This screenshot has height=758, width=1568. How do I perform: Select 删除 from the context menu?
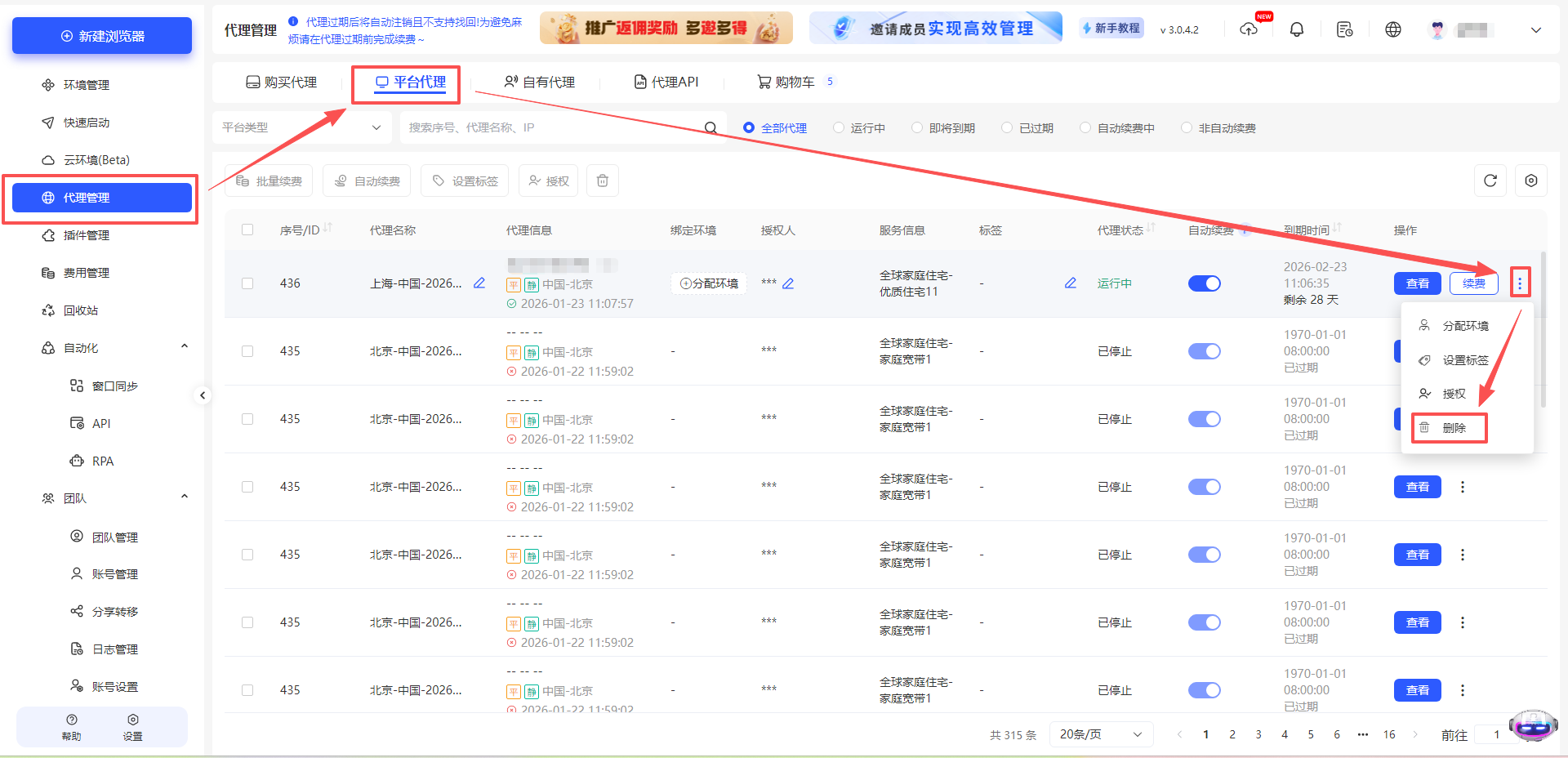pos(1457,427)
